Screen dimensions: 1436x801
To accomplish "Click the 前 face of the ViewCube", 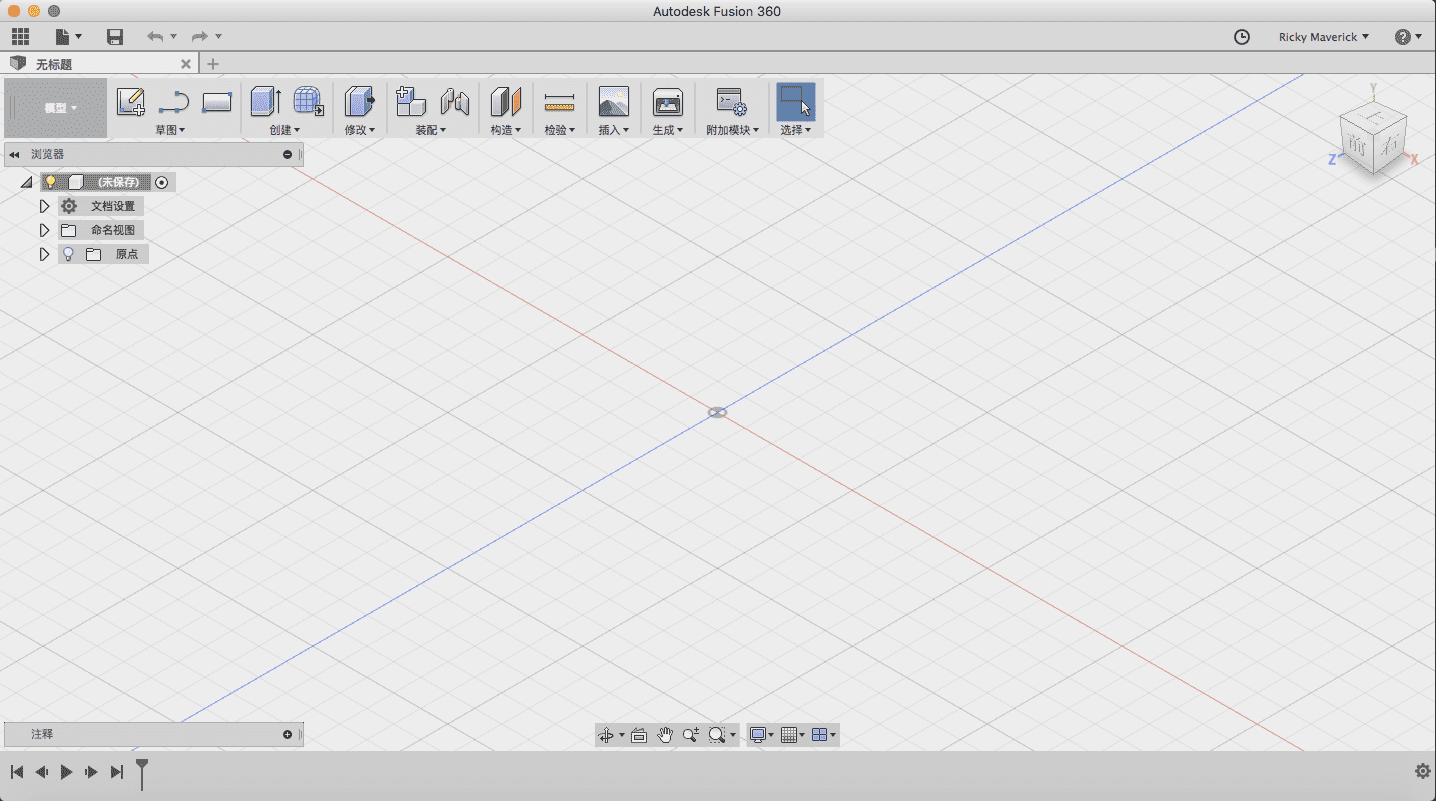I will pyautogui.click(x=1358, y=144).
